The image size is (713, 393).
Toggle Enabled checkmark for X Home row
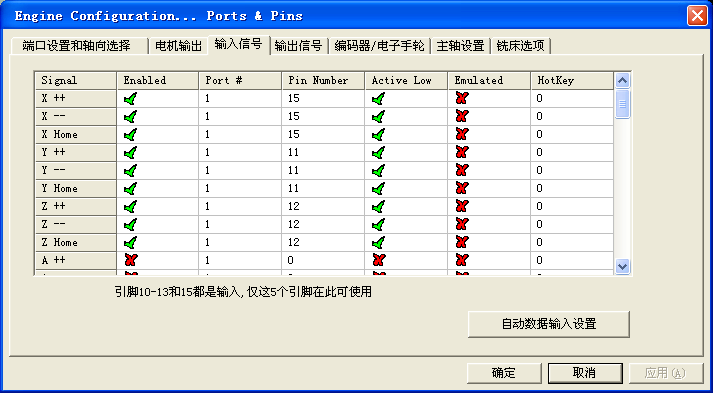(130, 135)
